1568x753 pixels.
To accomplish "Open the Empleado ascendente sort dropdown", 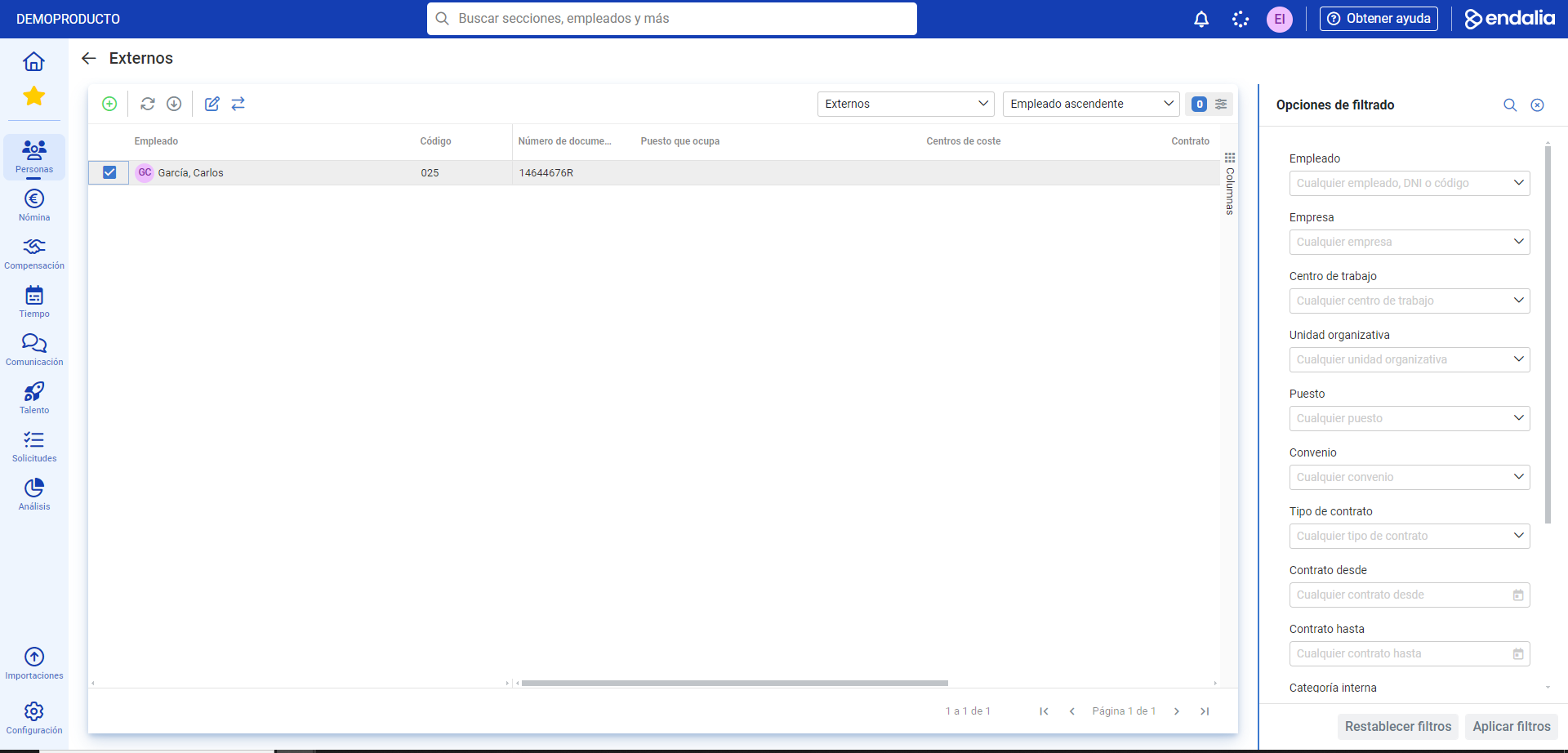I will pos(1091,104).
